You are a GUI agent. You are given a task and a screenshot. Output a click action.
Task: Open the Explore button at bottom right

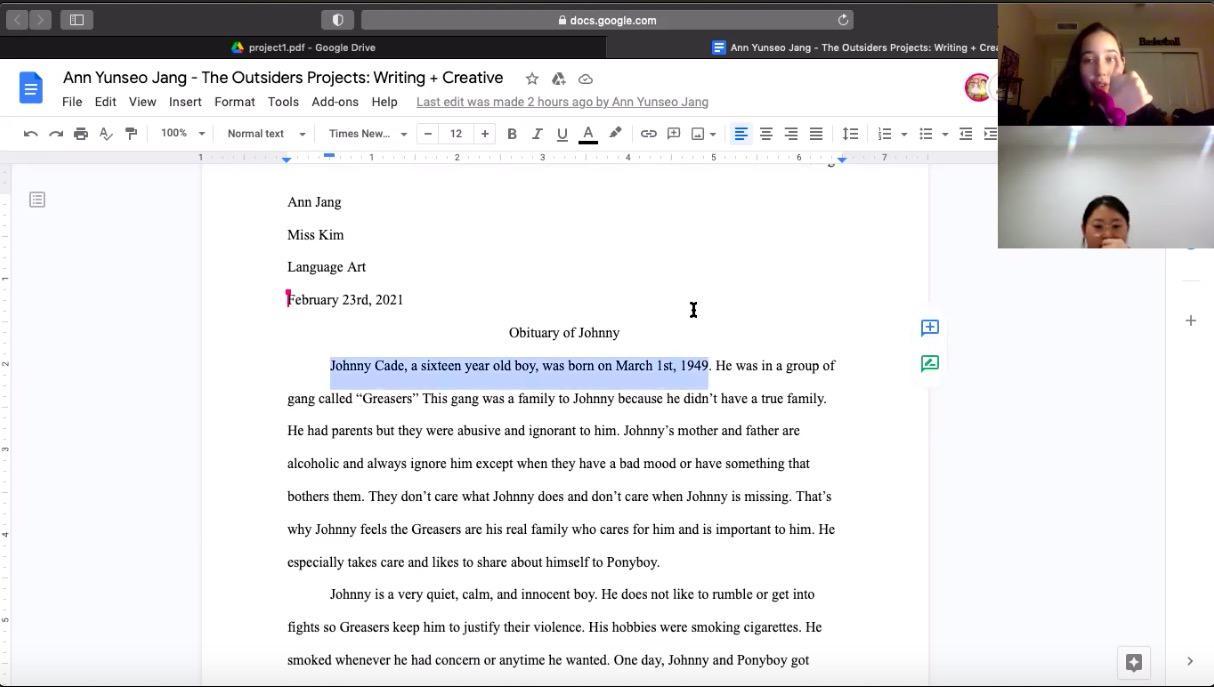tap(1133, 662)
